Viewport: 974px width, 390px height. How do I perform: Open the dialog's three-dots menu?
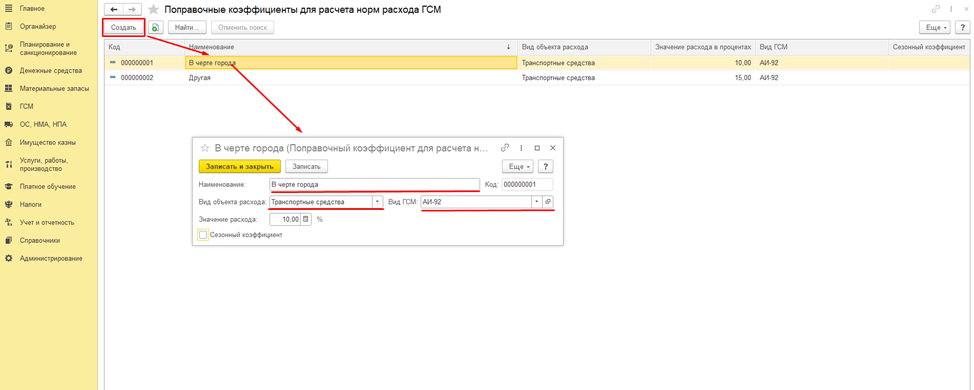(x=521, y=148)
